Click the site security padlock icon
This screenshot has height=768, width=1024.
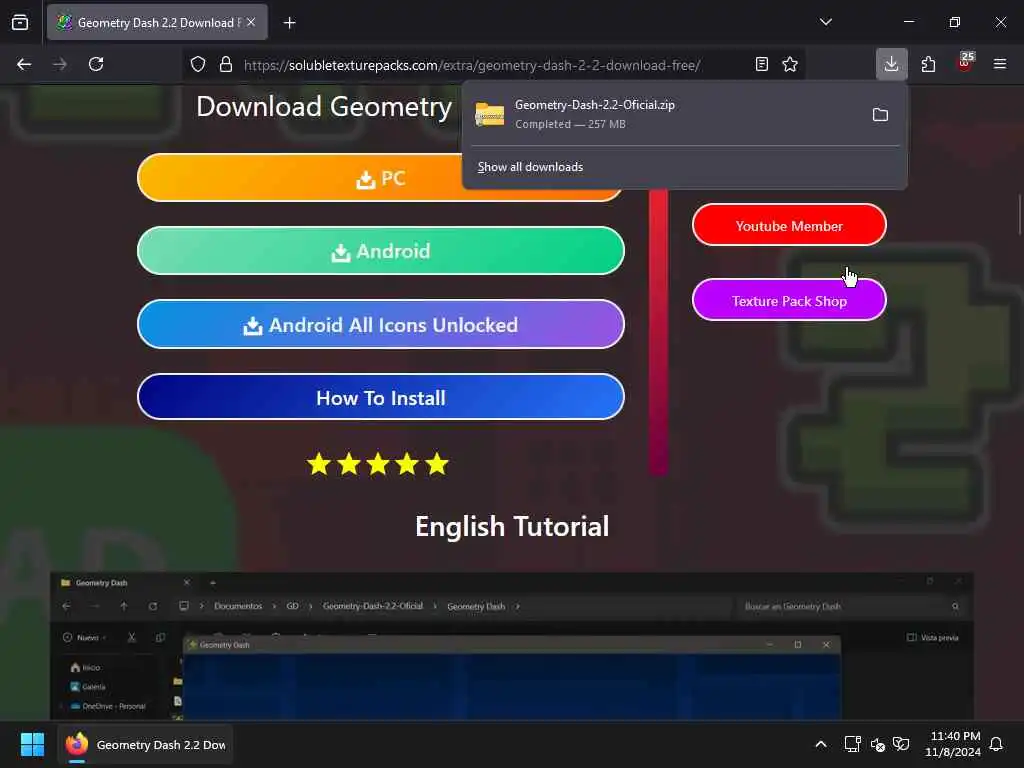(x=225, y=64)
